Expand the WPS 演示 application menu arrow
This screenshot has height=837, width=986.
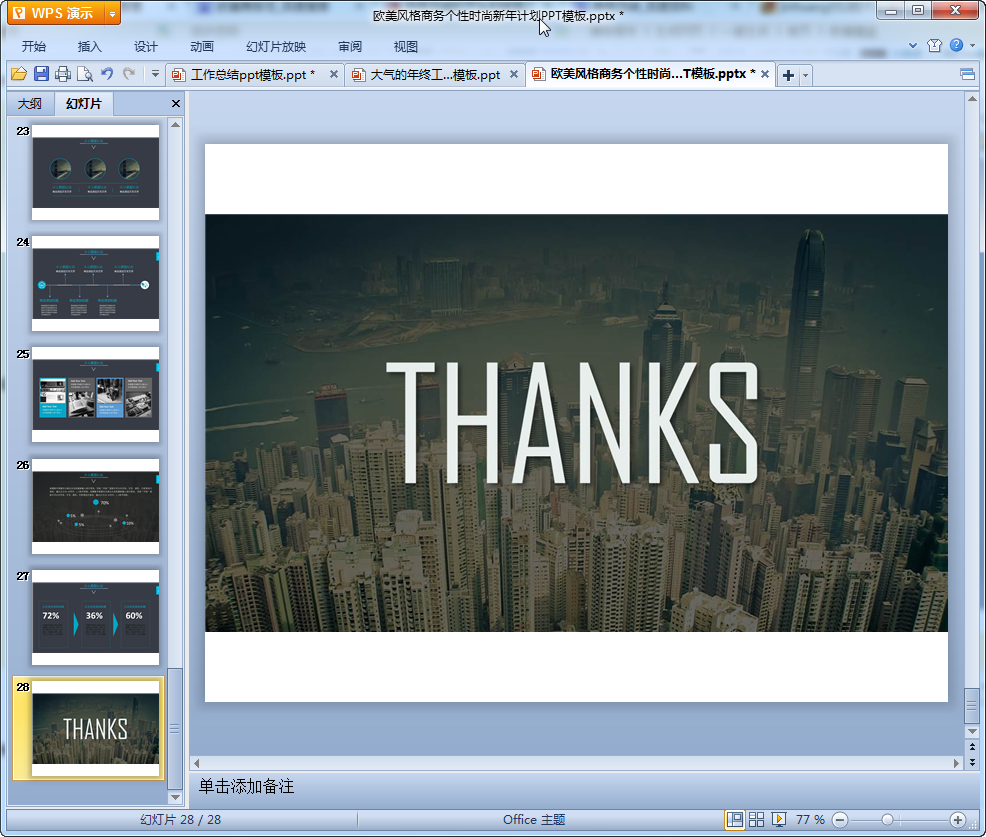pyautogui.click(x=112, y=13)
